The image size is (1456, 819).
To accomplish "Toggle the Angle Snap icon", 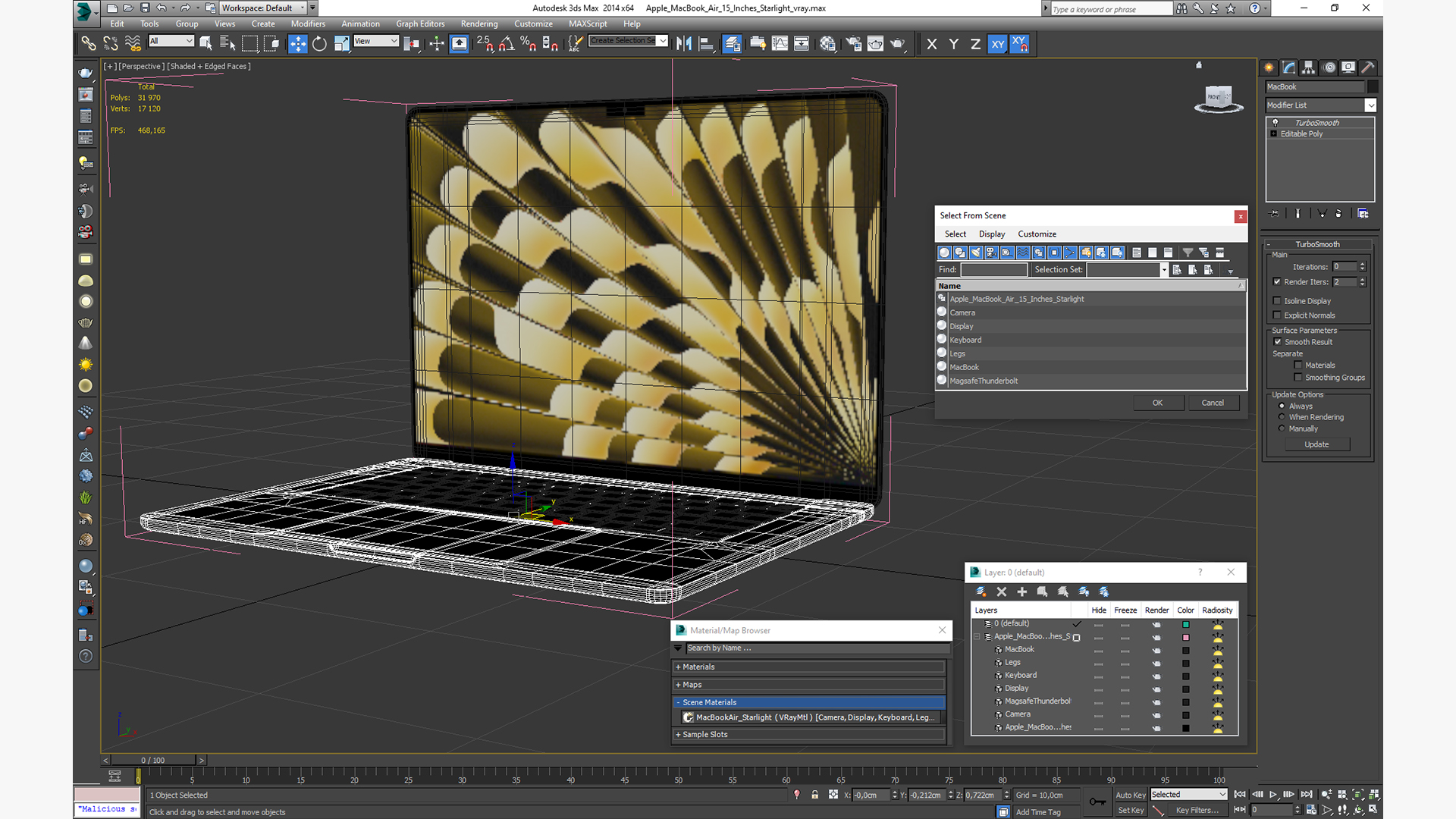I will pos(507,44).
